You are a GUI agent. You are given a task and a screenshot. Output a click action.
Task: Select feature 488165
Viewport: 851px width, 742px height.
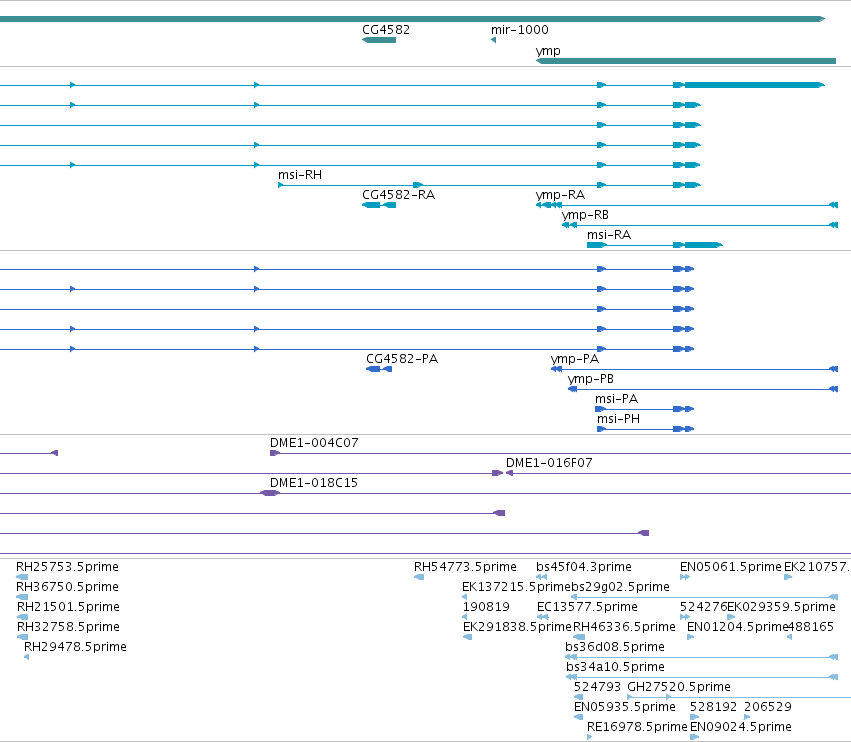(810, 627)
